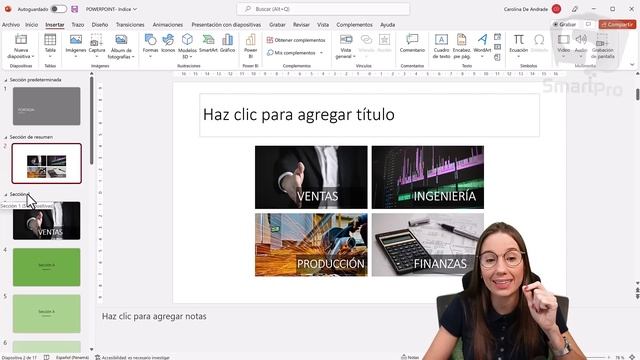Open Vista general zoom options

346,46
